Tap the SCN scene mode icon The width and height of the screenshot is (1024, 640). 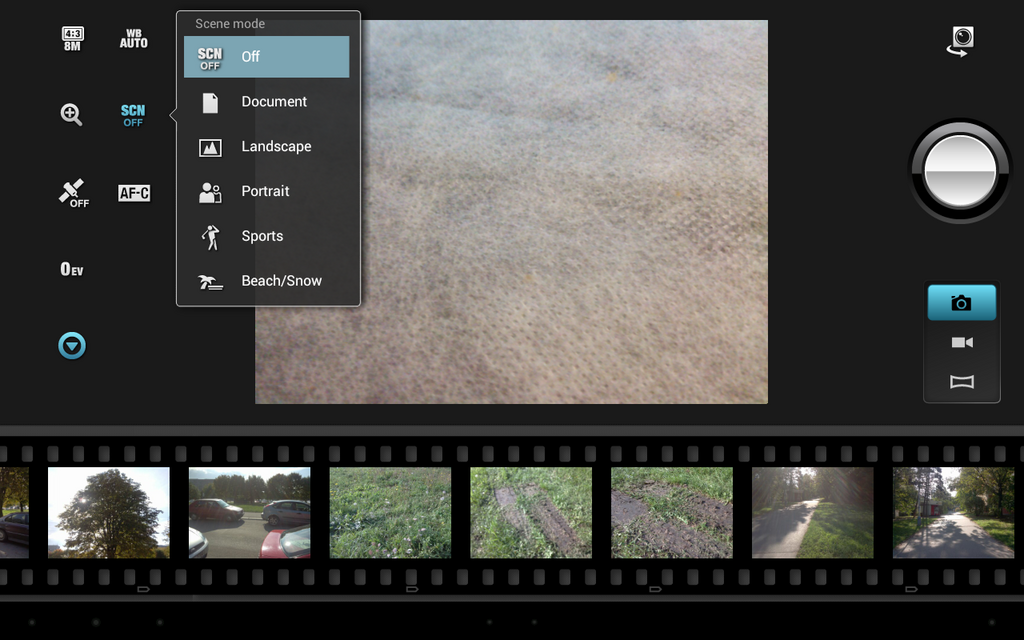click(133, 115)
